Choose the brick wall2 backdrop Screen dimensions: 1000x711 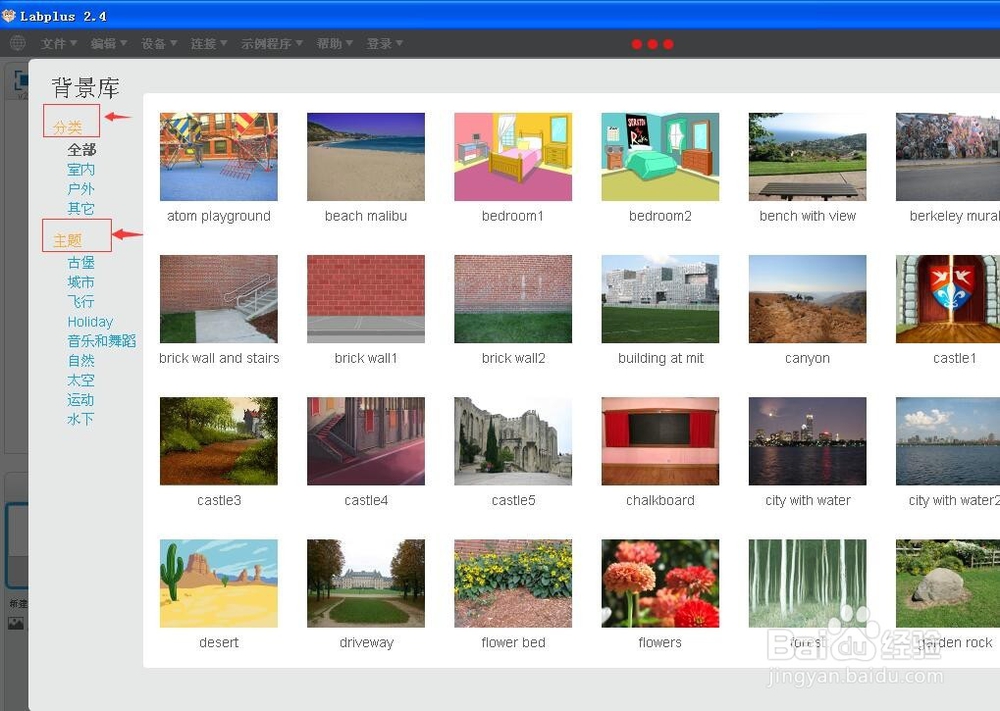pyautogui.click(x=513, y=299)
